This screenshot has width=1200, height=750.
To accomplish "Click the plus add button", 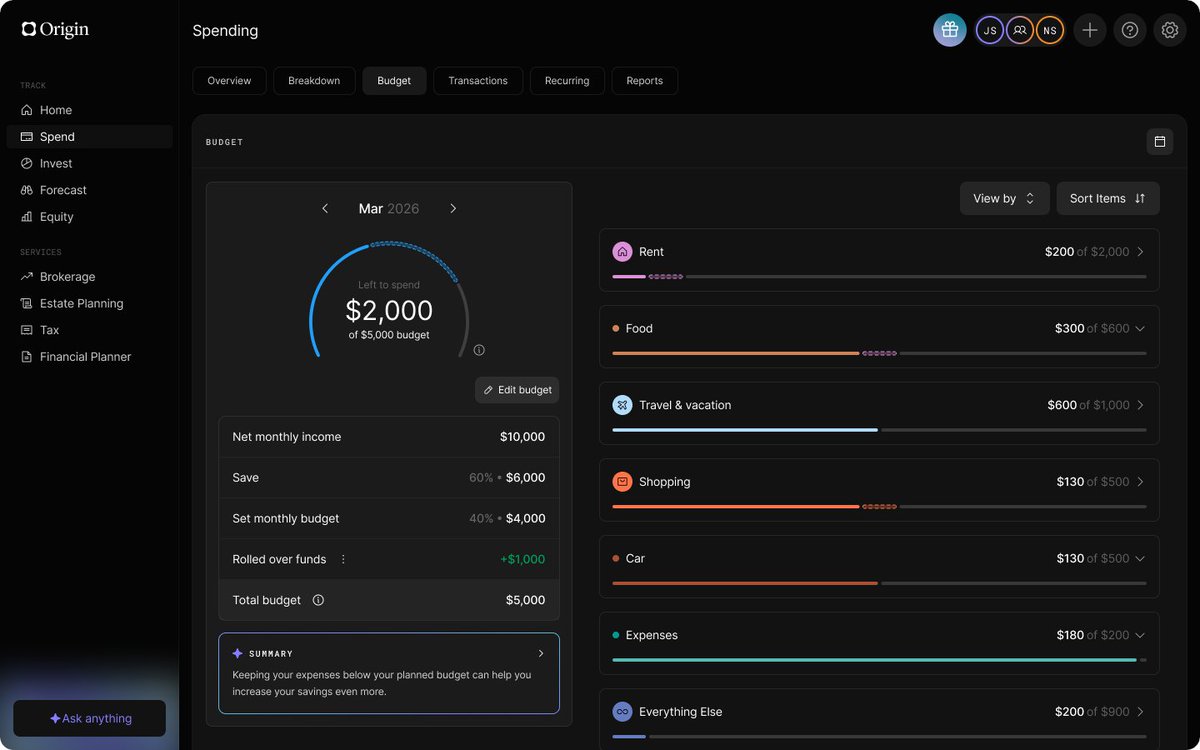I will click(1090, 30).
